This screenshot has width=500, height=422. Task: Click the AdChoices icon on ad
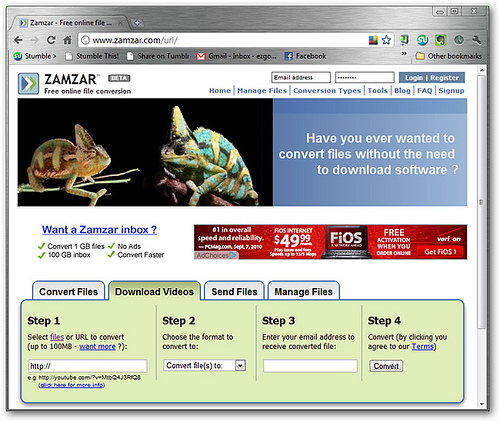pyautogui.click(x=233, y=255)
